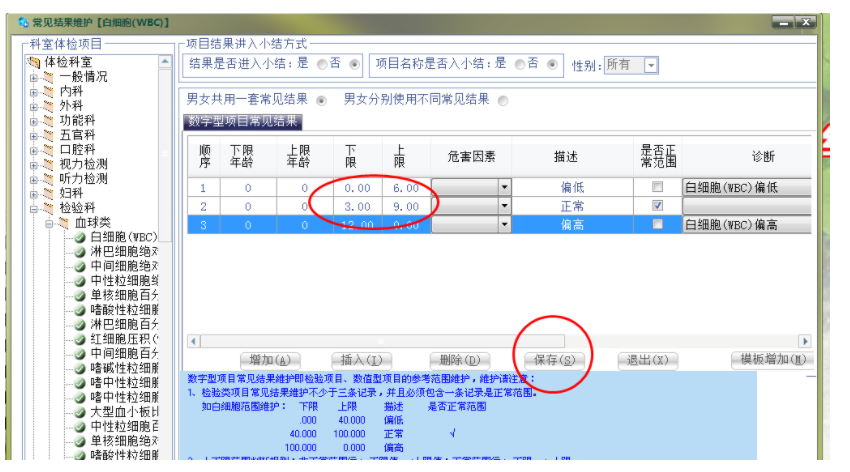Click the green check icon of 嗜碱性粒细胞

80,369
